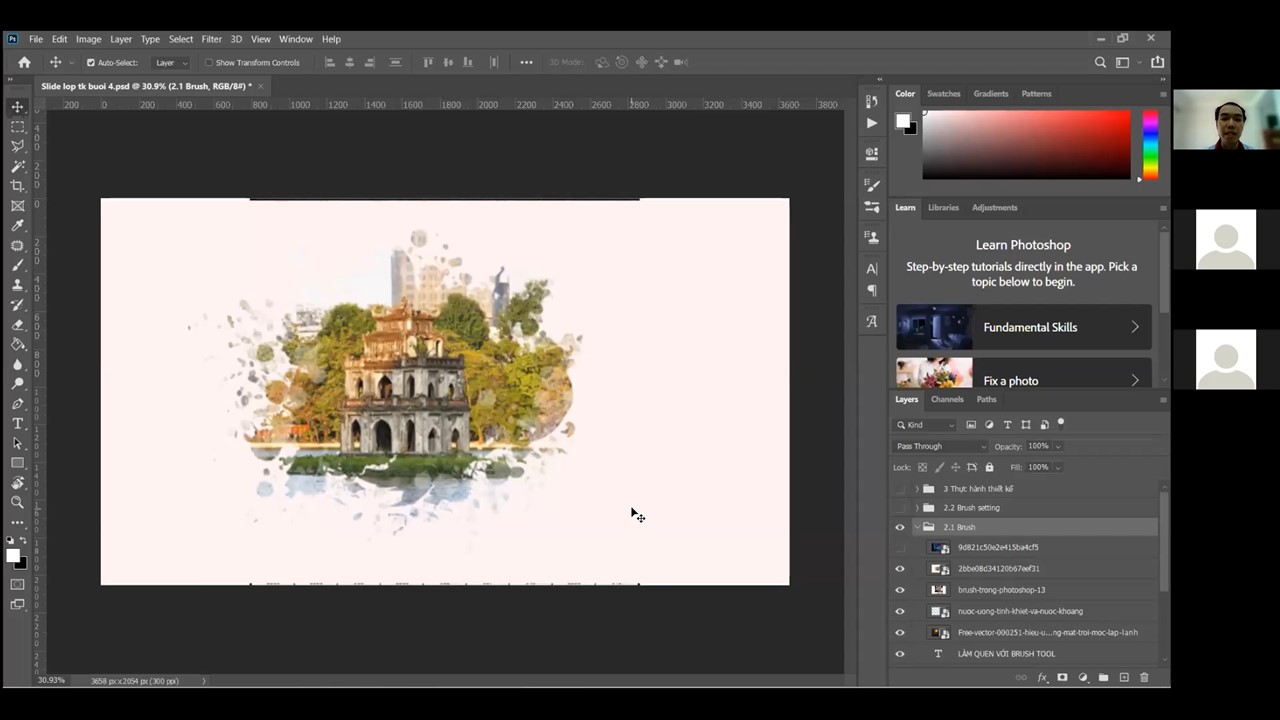The width and height of the screenshot is (1280, 720).
Task: Expand the 2.2 Brush setting group
Action: click(x=917, y=508)
